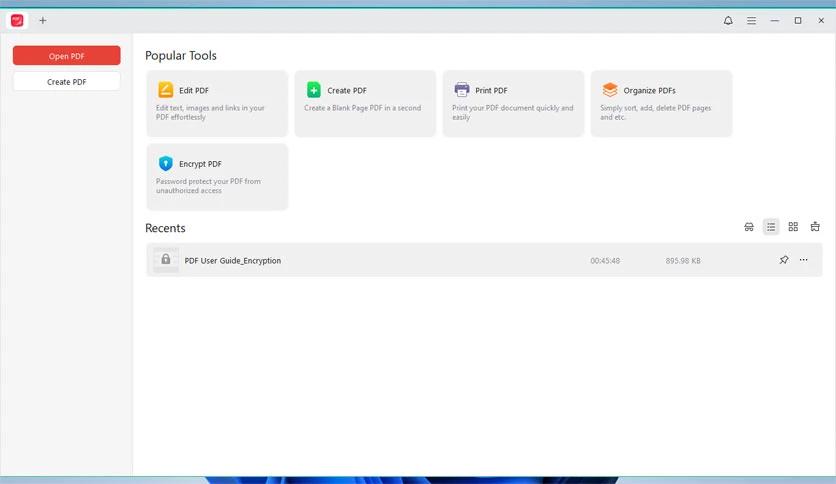The height and width of the screenshot is (484, 836).
Task: Open the notifications bell
Action: click(728, 20)
